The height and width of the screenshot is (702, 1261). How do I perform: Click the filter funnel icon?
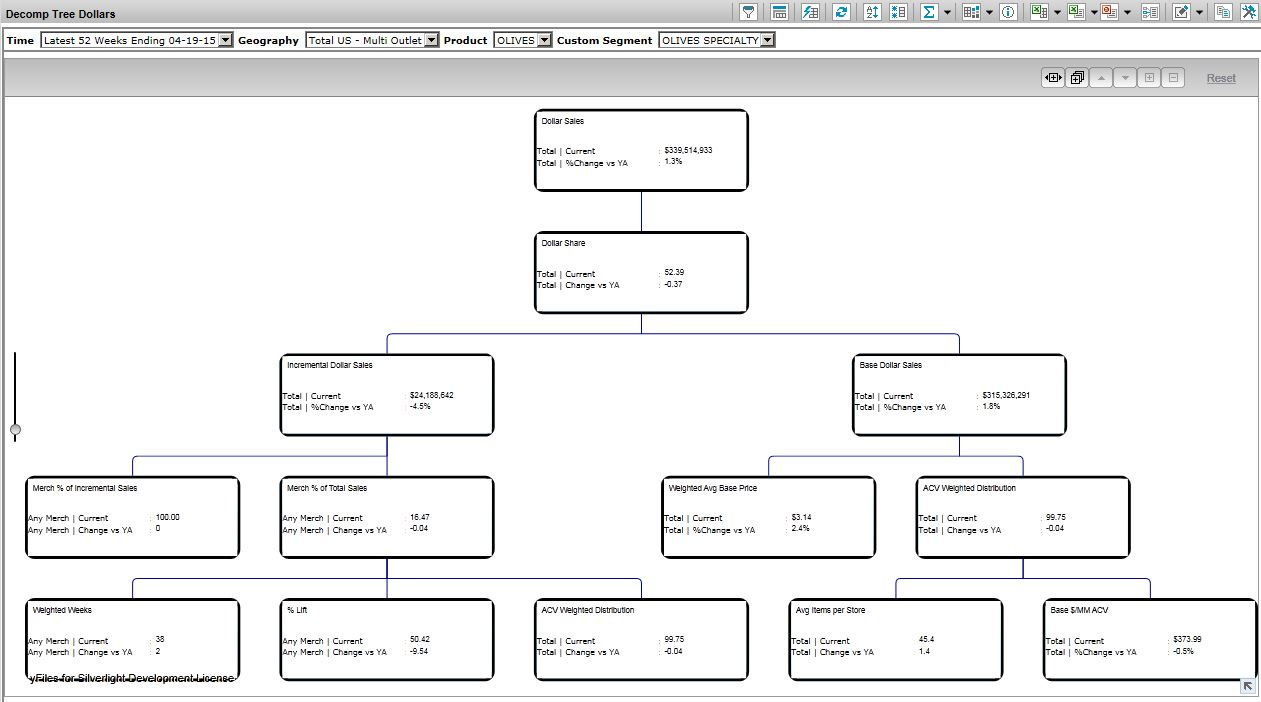pyautogui.click(x=748, y=12)
